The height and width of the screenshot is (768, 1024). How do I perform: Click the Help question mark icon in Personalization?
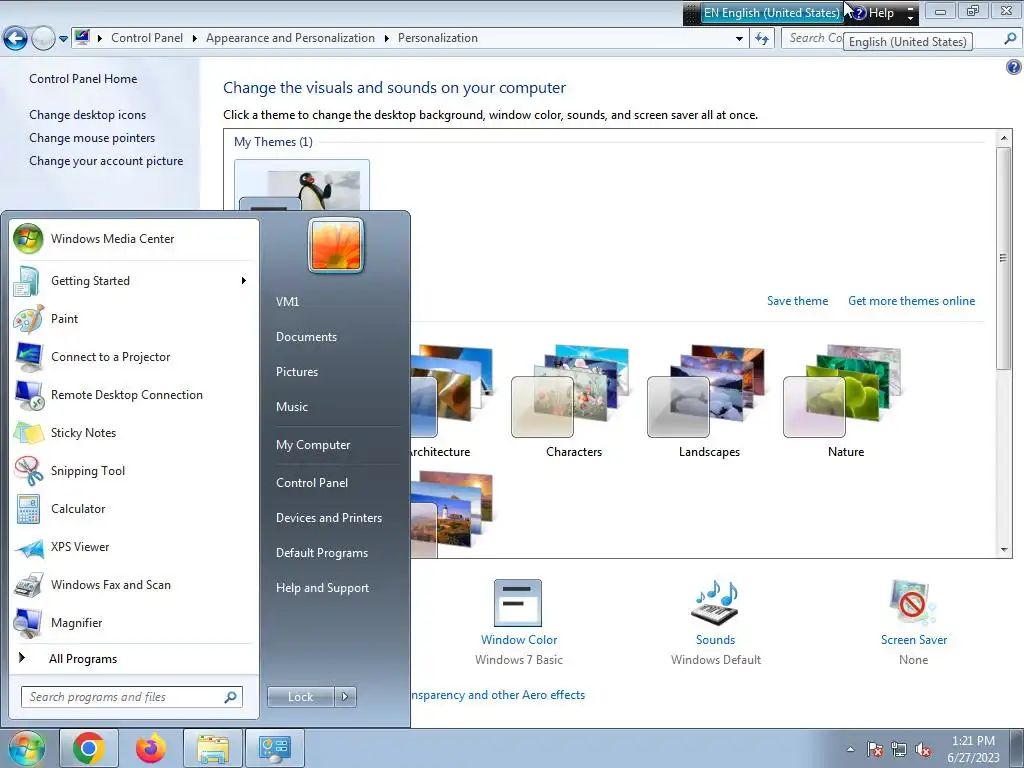1013,67
